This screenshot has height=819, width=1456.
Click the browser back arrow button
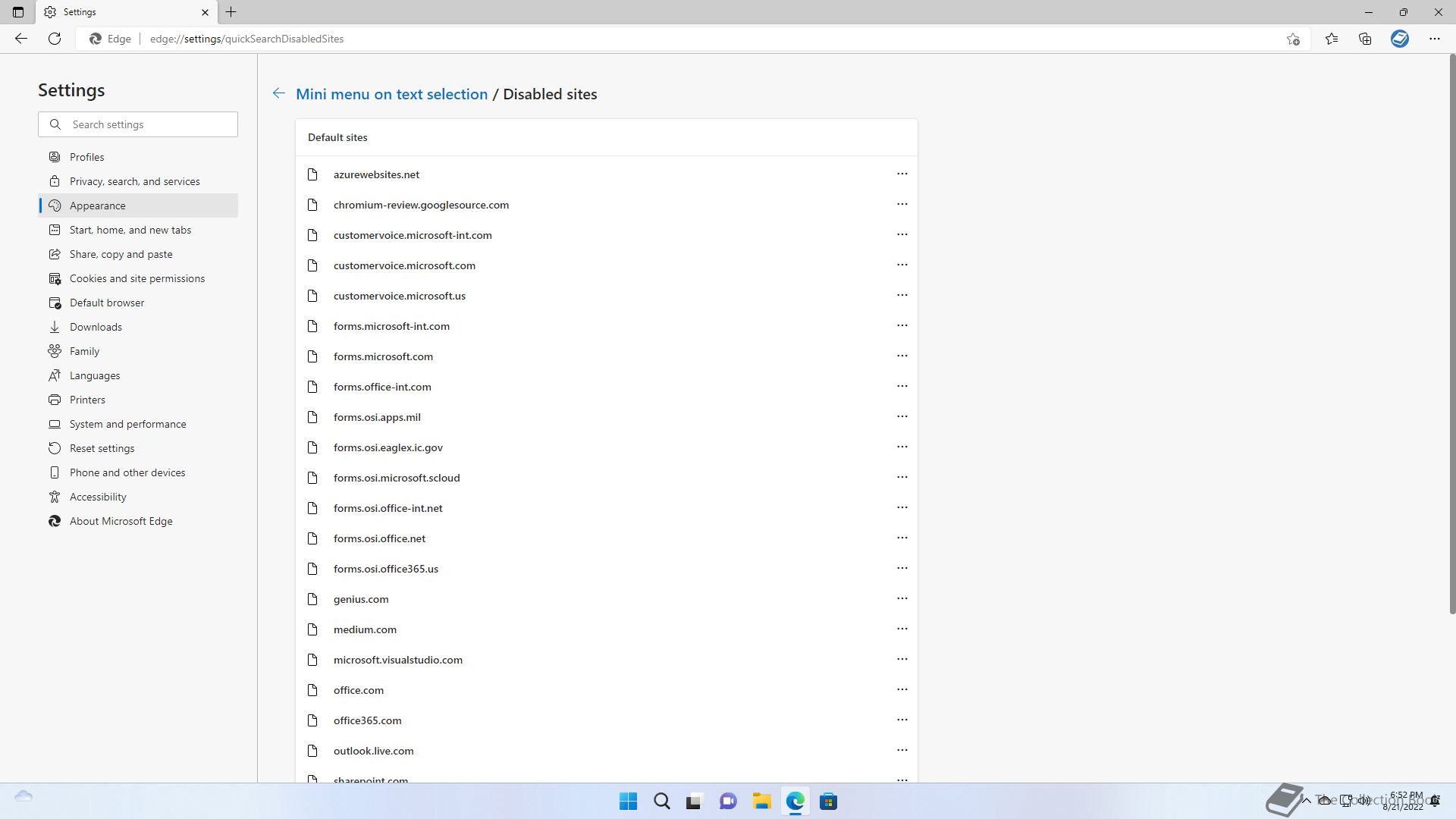pos(21,39)
